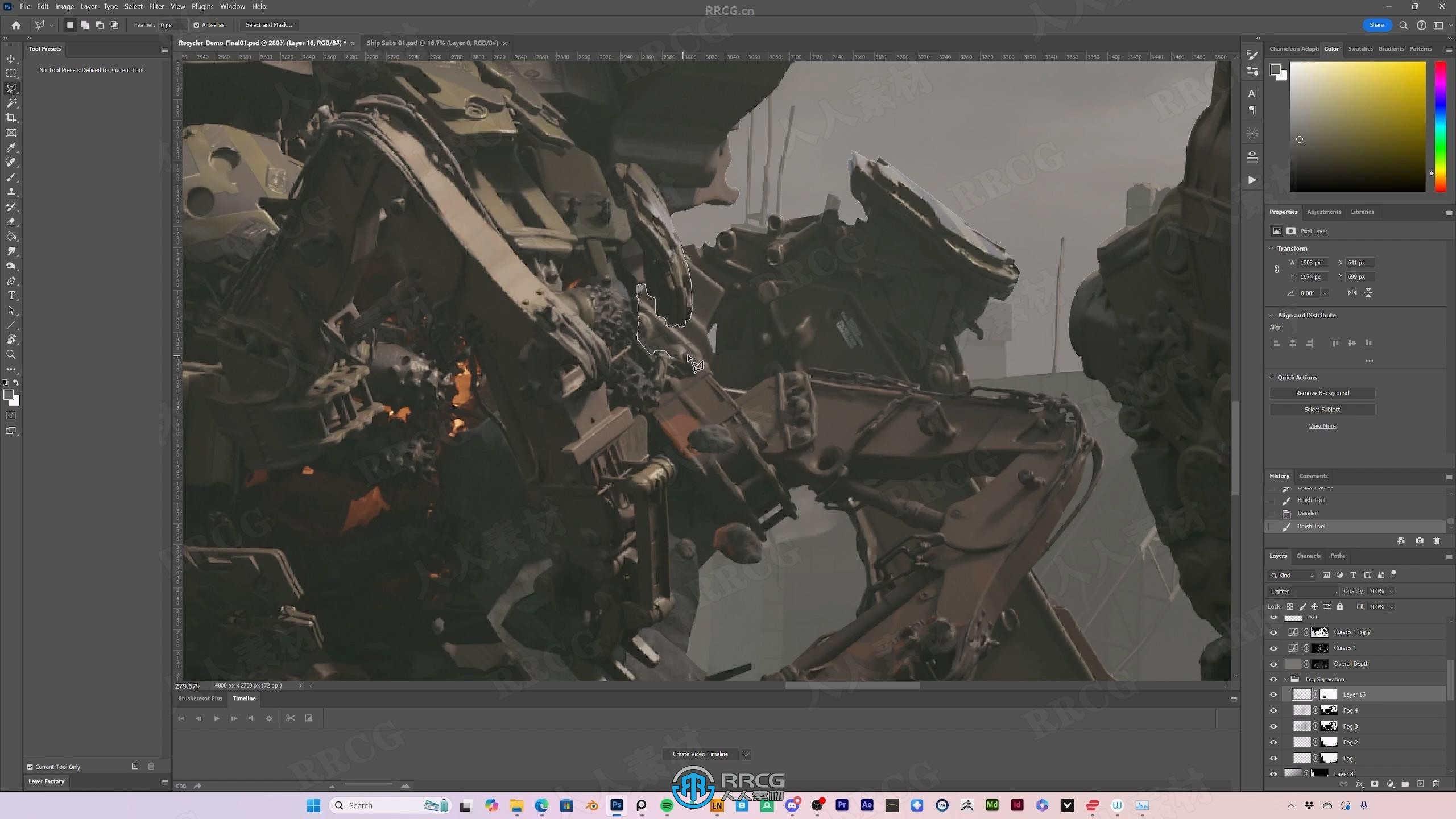This screenshot has height=819, width=1456.
Task: Hide the Fog 3 layer
Action: [x=1273, y=726]
